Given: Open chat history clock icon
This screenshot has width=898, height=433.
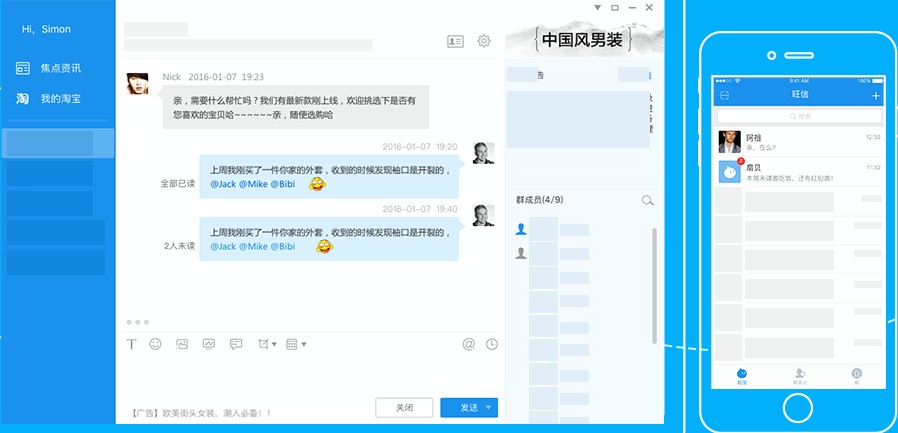Looking at the screenshot, I should (492, 344).
